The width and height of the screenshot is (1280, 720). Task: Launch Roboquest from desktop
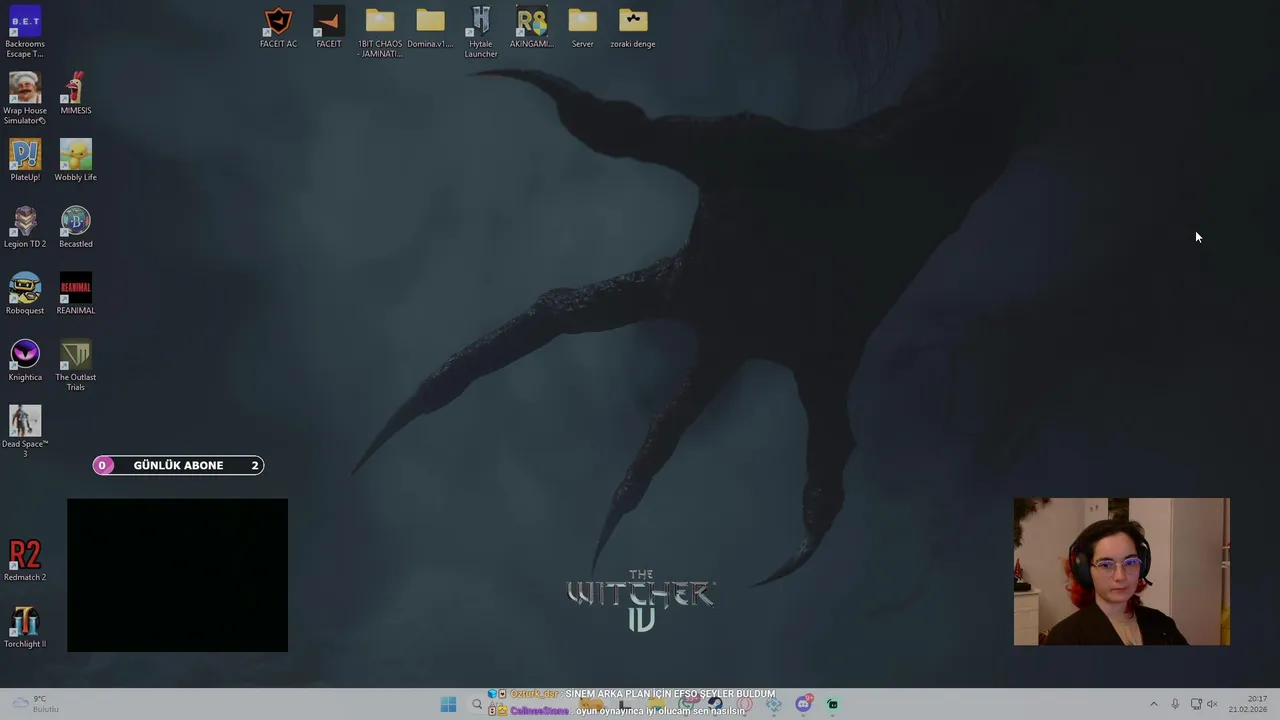pyautogui.click(x=25, y=293)
